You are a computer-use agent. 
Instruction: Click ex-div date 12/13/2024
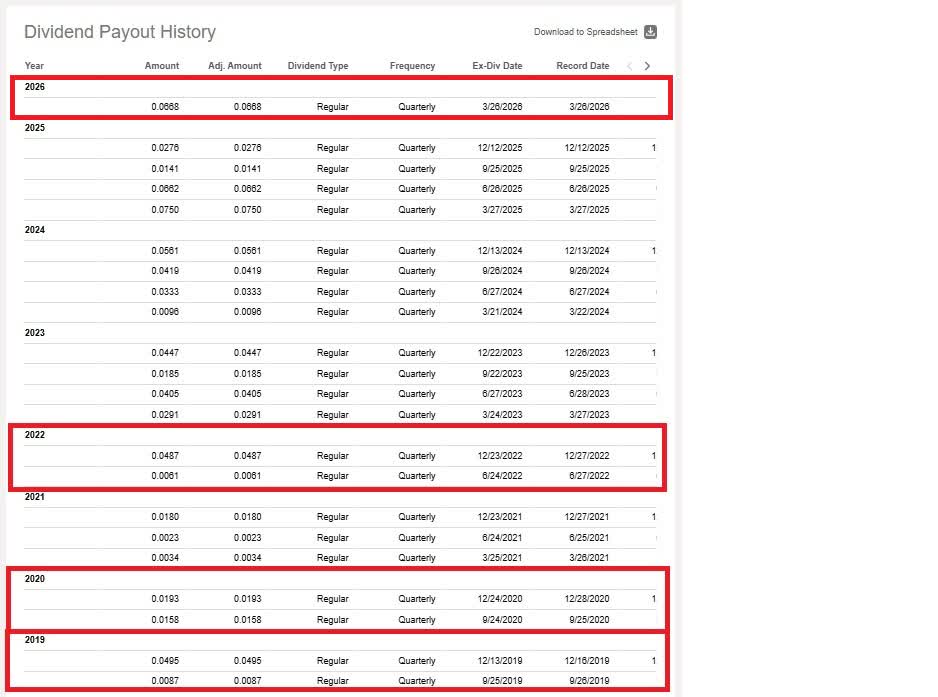click(x=500, y=251)
